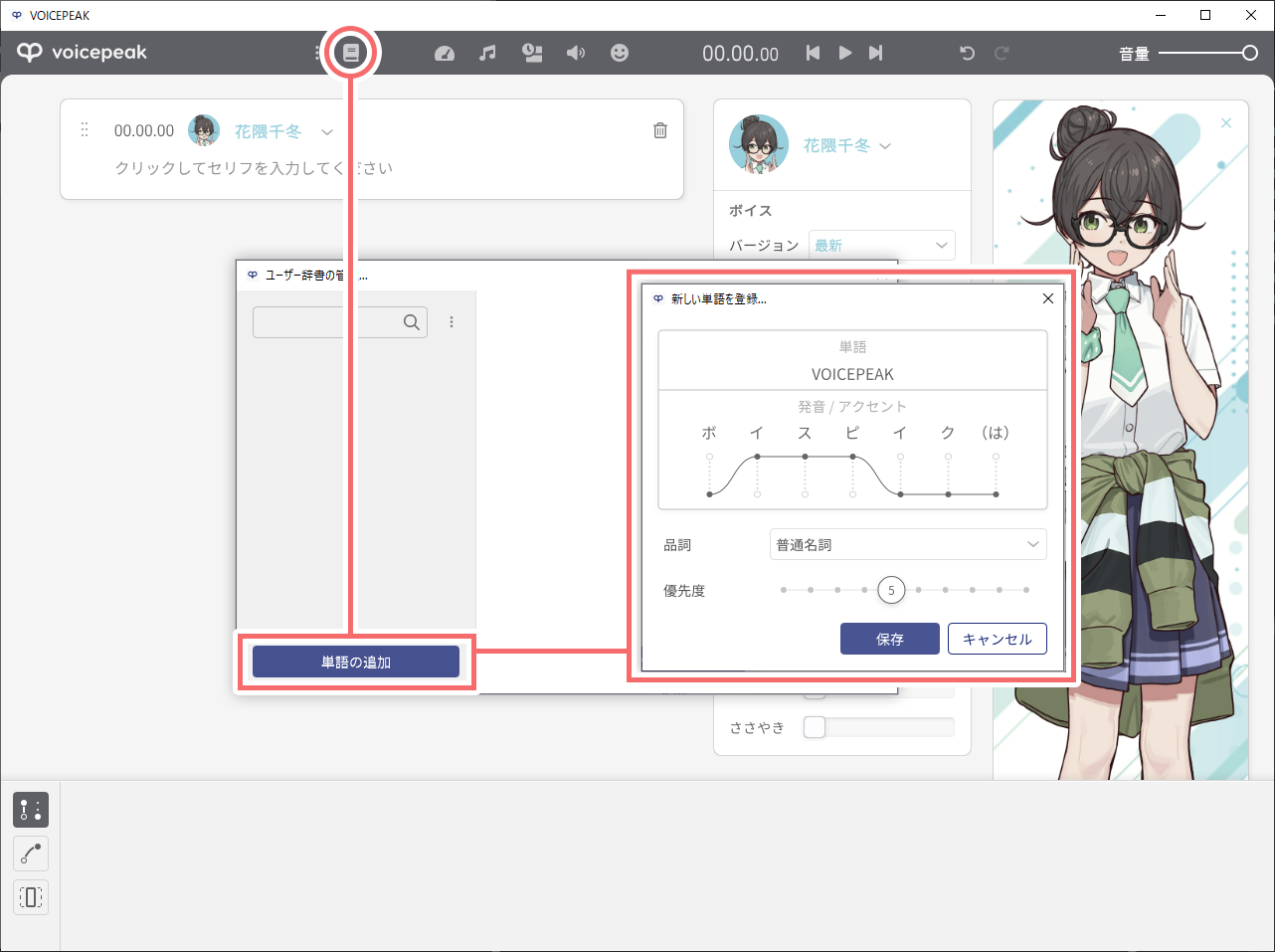Click the line text placeholder to enter dialogue
Viewport: 1275px width, 952px height.
click(x=254, y=168)
